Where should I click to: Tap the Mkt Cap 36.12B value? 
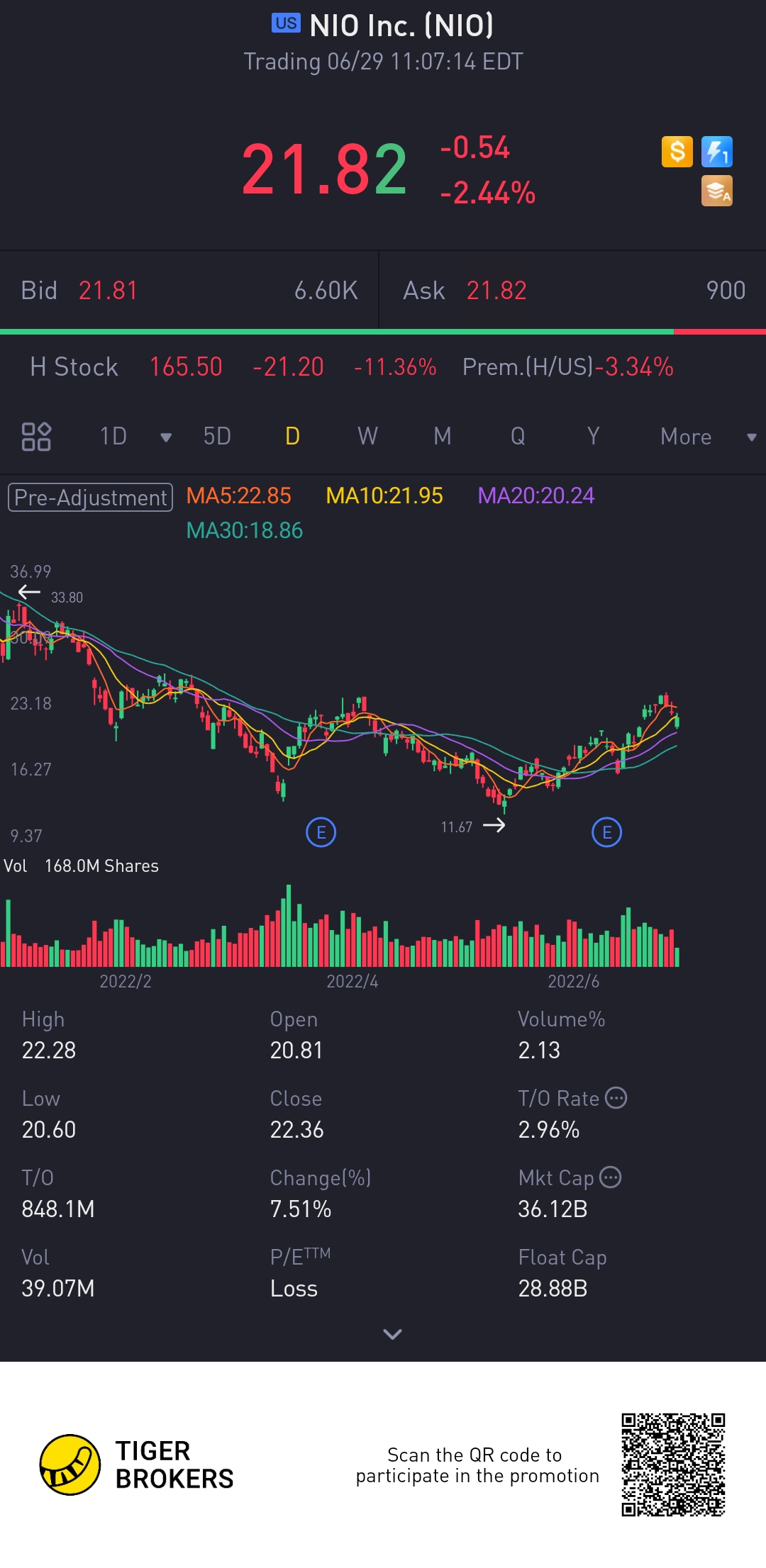click(553, 1209)
